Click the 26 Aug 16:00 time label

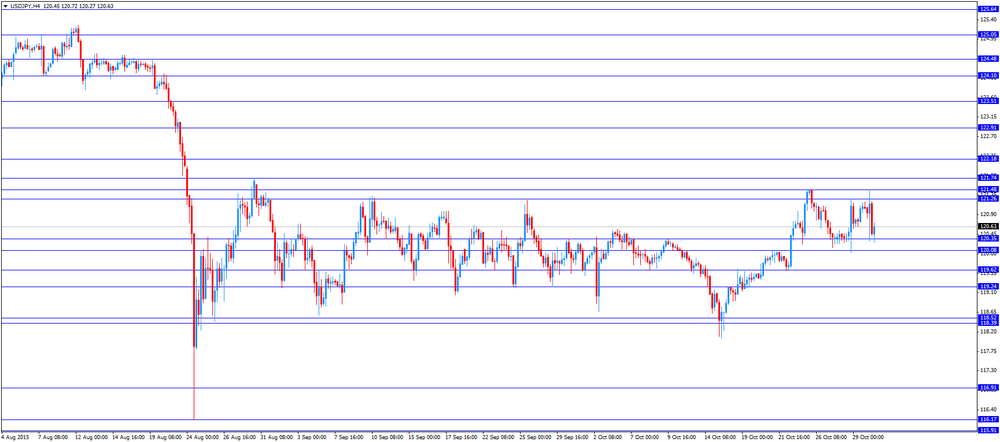tap(239, 438)
